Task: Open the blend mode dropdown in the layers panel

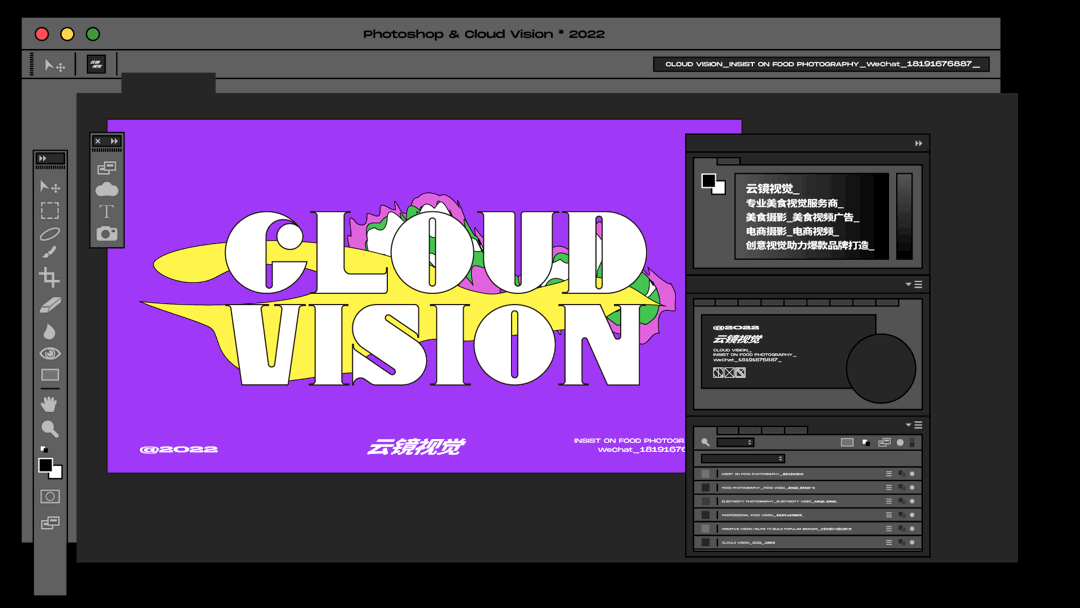Action: (x=743, y=459)
